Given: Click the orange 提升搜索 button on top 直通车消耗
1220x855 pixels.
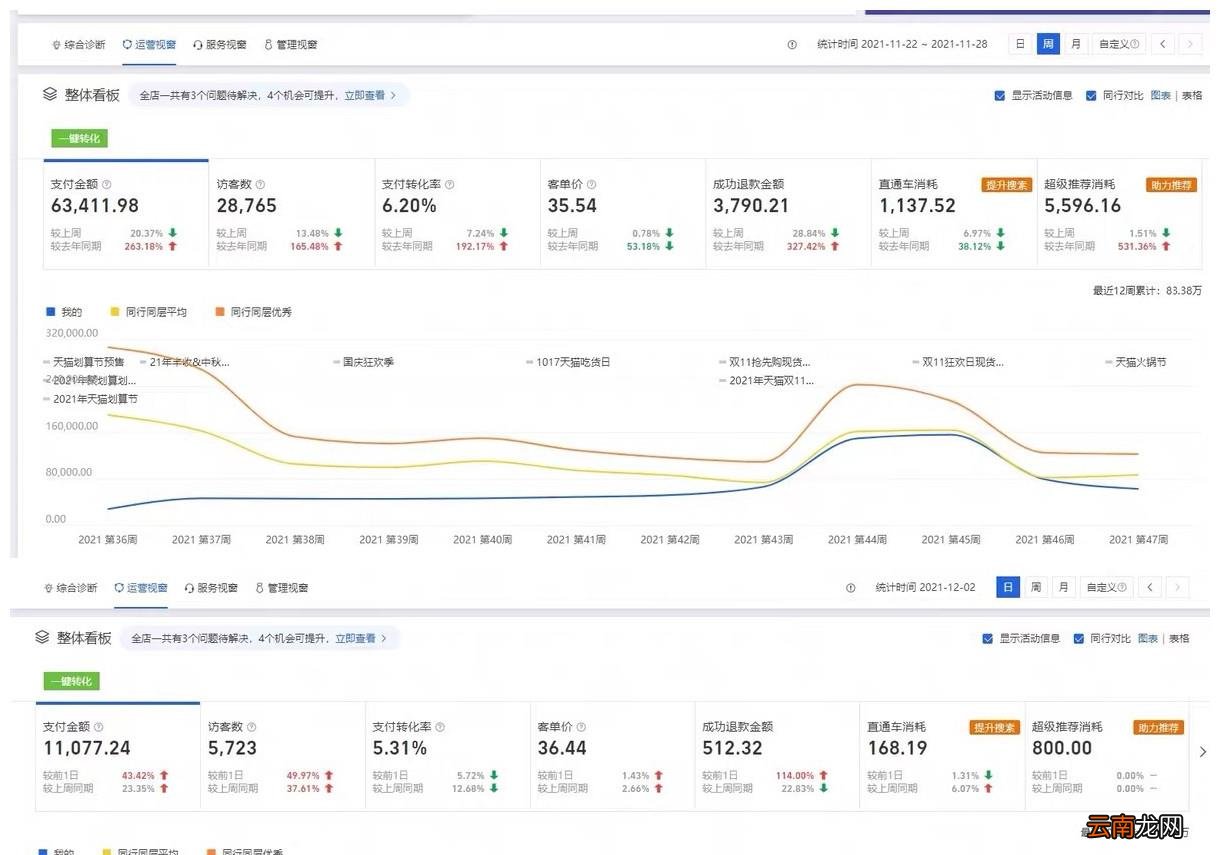Looking at the screenshot, I should click(1006, 185).
